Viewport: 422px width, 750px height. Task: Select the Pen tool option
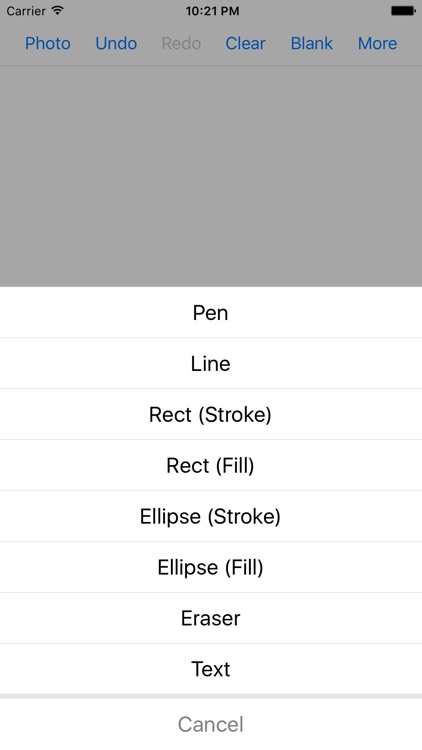point(211,312)
